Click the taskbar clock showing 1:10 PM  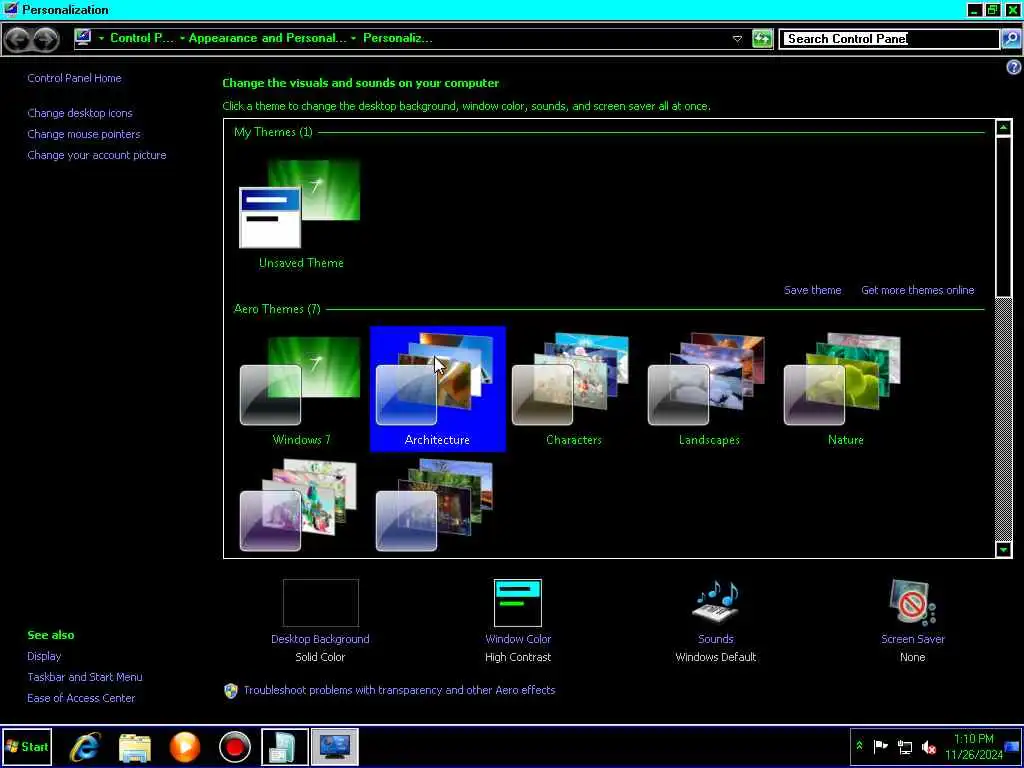click(x=973, y=746)
